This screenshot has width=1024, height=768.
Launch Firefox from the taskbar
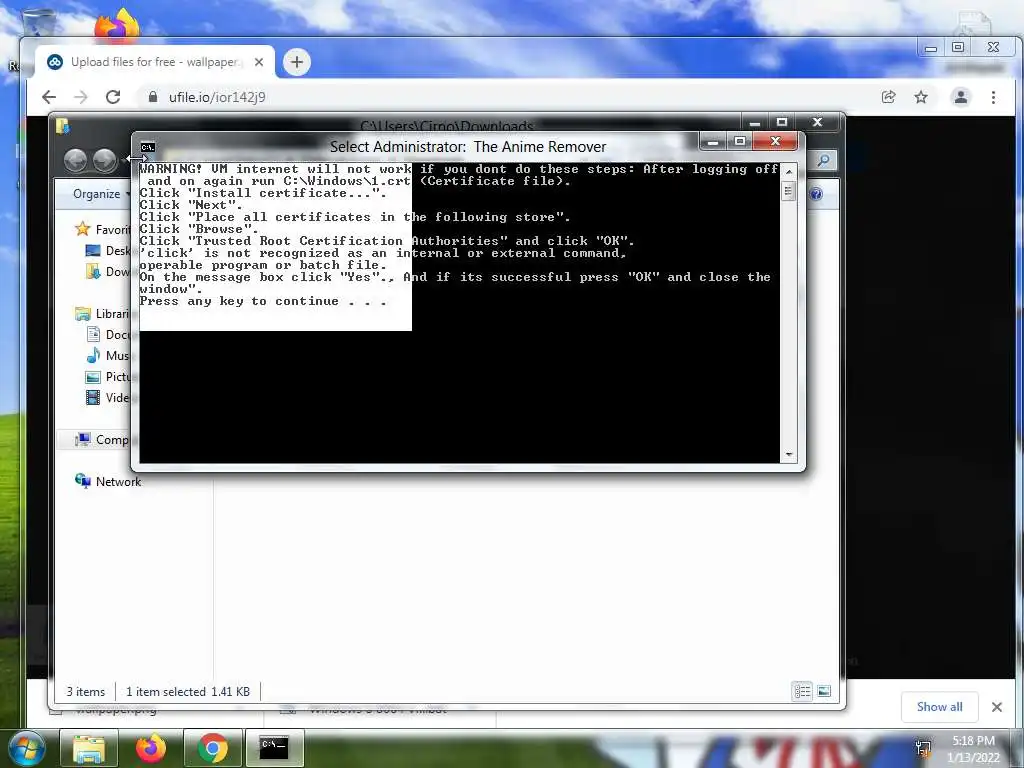[x=151, y=748]
